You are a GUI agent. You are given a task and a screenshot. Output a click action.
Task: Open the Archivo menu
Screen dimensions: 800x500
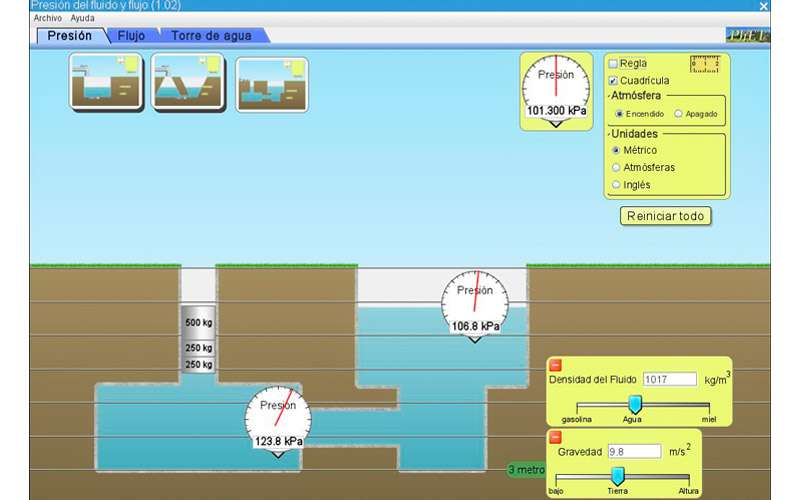(46, 18)
